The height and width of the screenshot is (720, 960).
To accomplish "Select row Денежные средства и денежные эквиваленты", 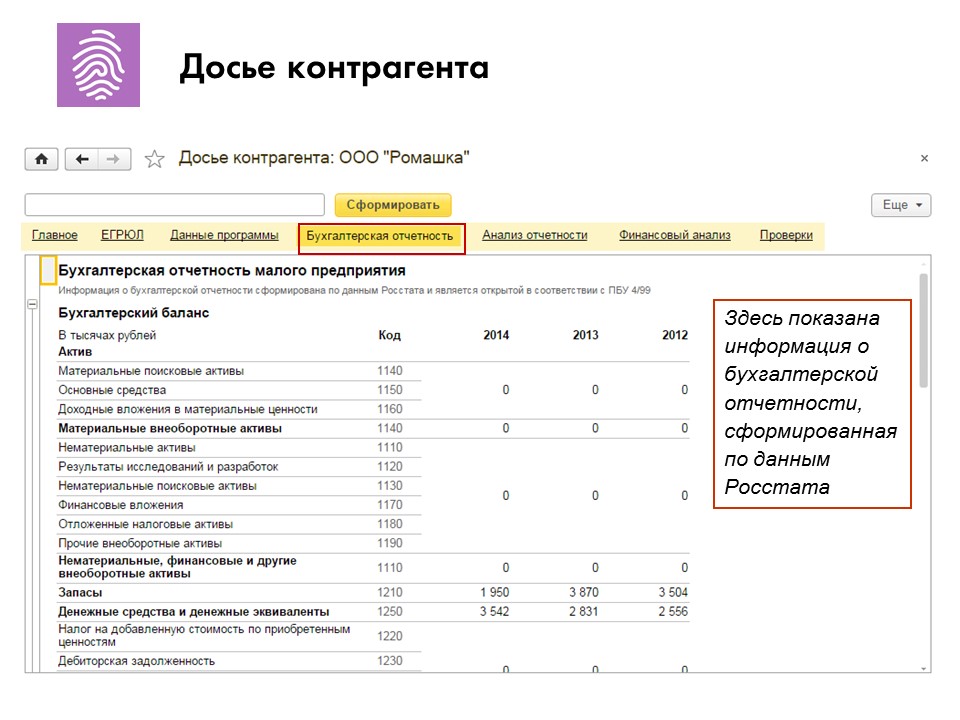I will pyautogui.click(x=373, y=612).
